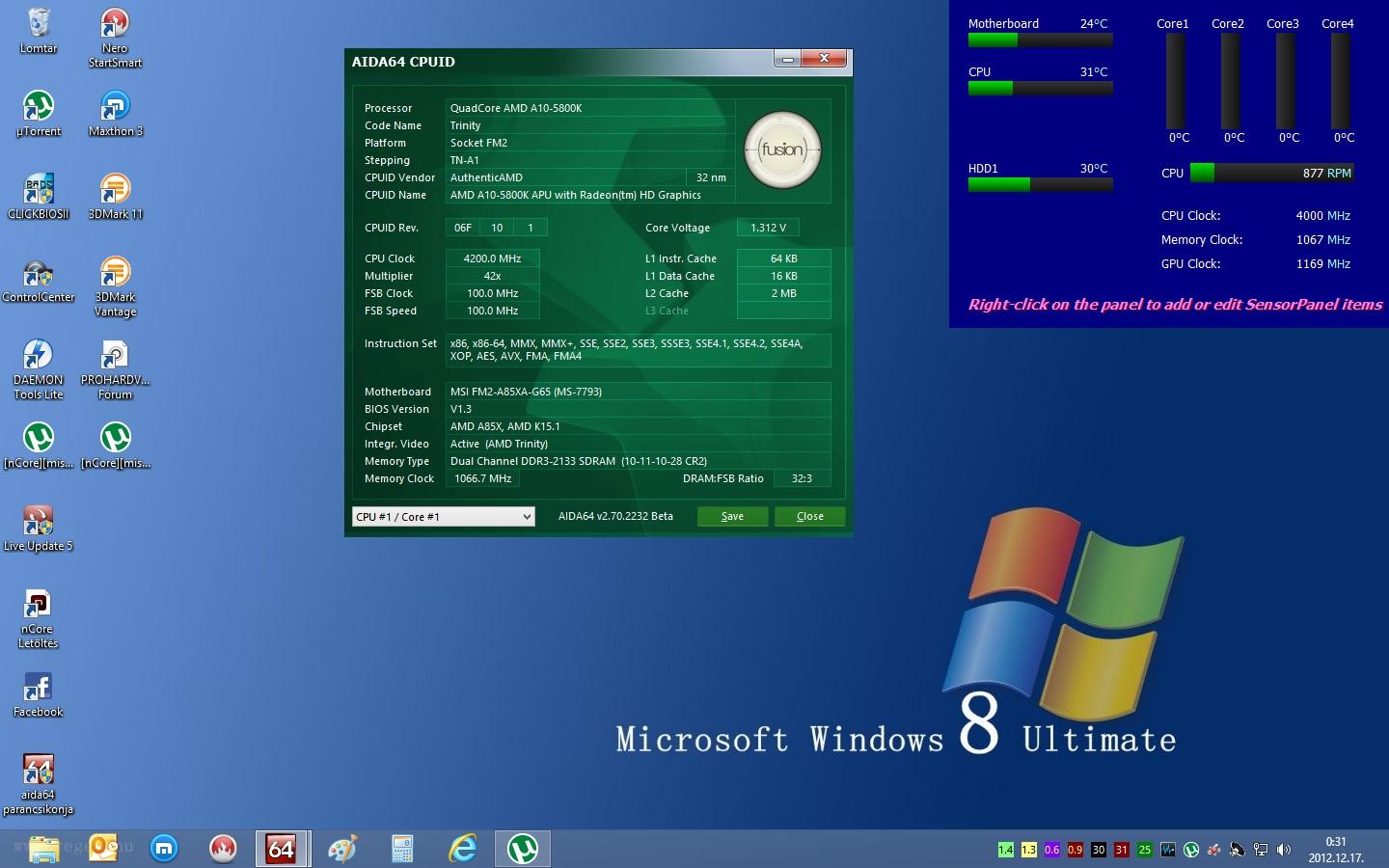
Task: Click the Motherboard temperature bar in SensorPanel
Action: [x=1040, y=41]
